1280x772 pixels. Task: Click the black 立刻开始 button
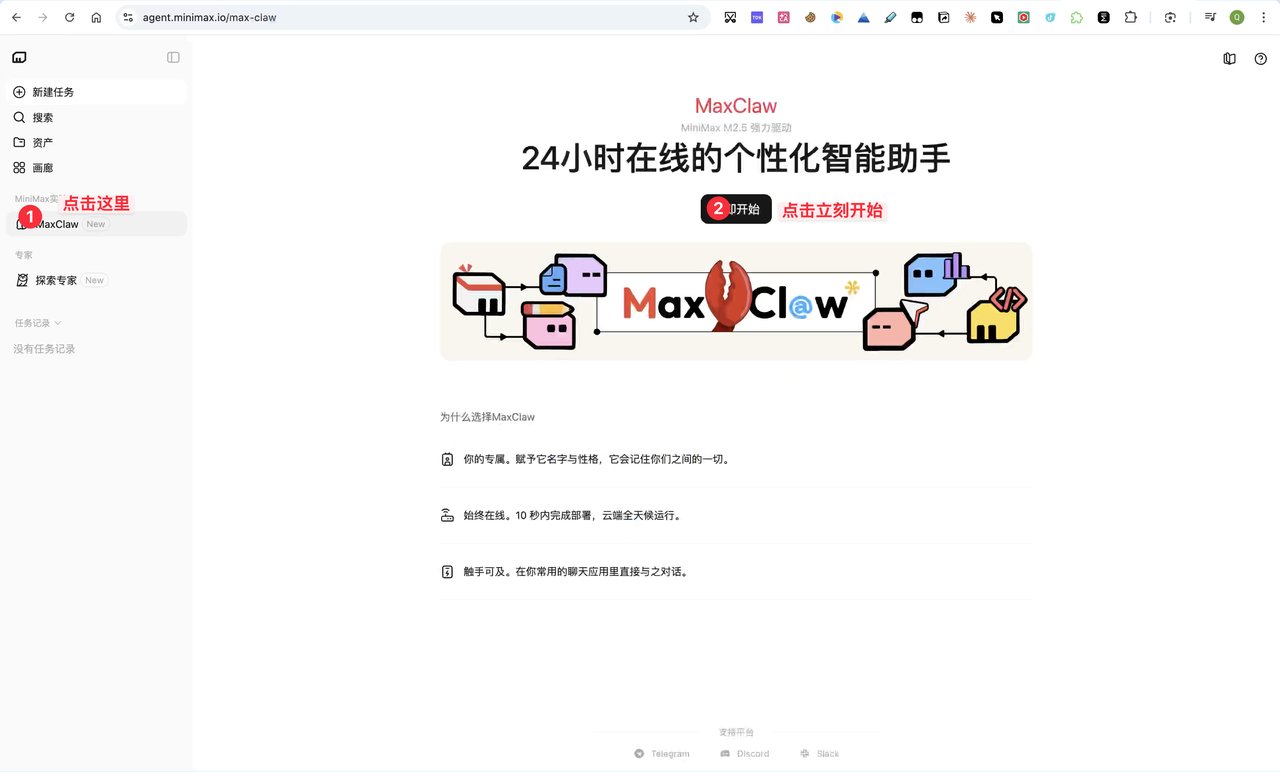[x=736, y=209]
